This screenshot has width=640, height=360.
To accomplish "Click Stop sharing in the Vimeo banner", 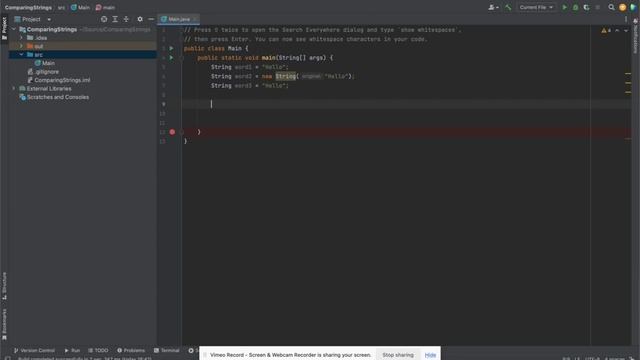I will [x=398, y=355].
